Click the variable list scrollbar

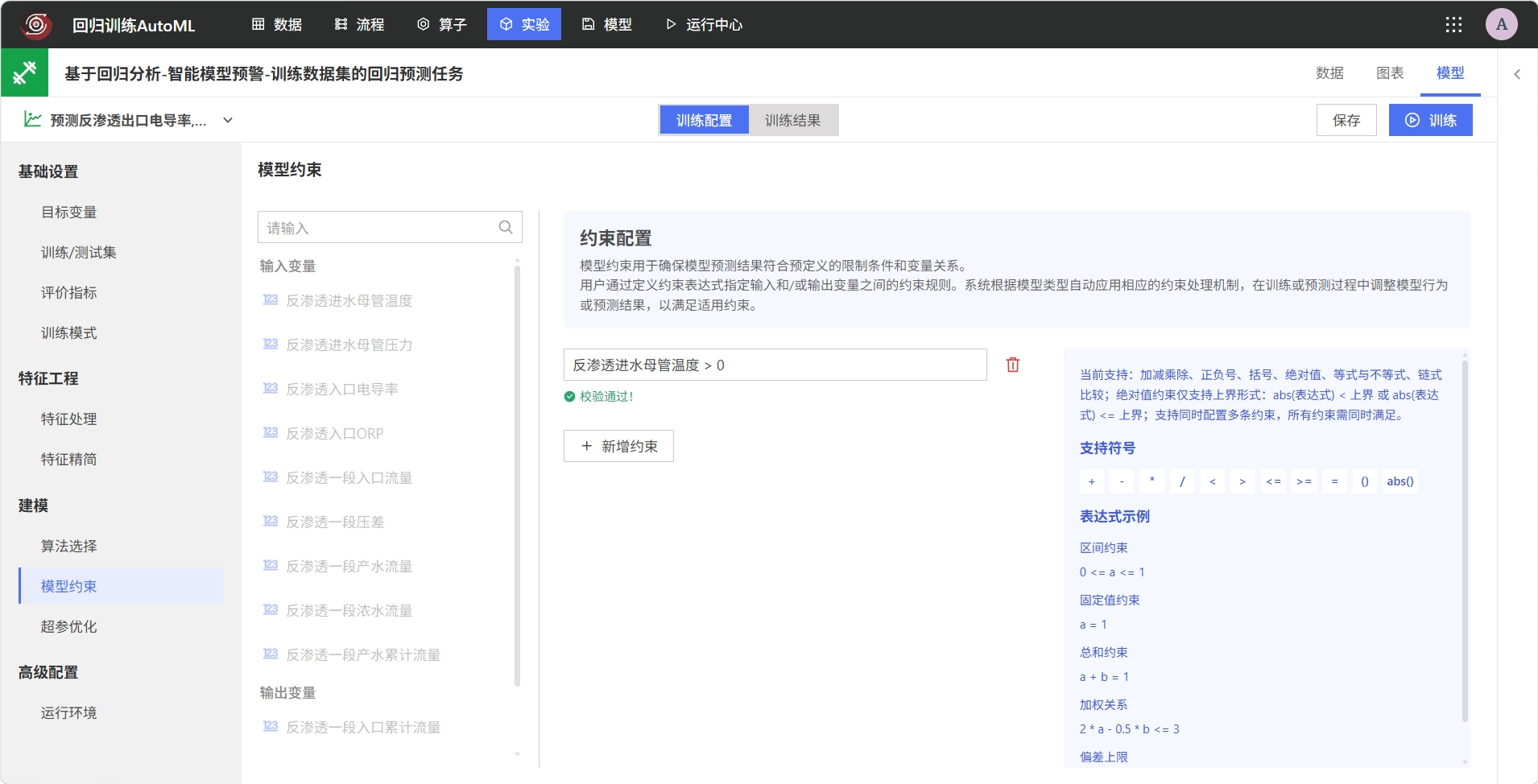click(x=517, y=475)
